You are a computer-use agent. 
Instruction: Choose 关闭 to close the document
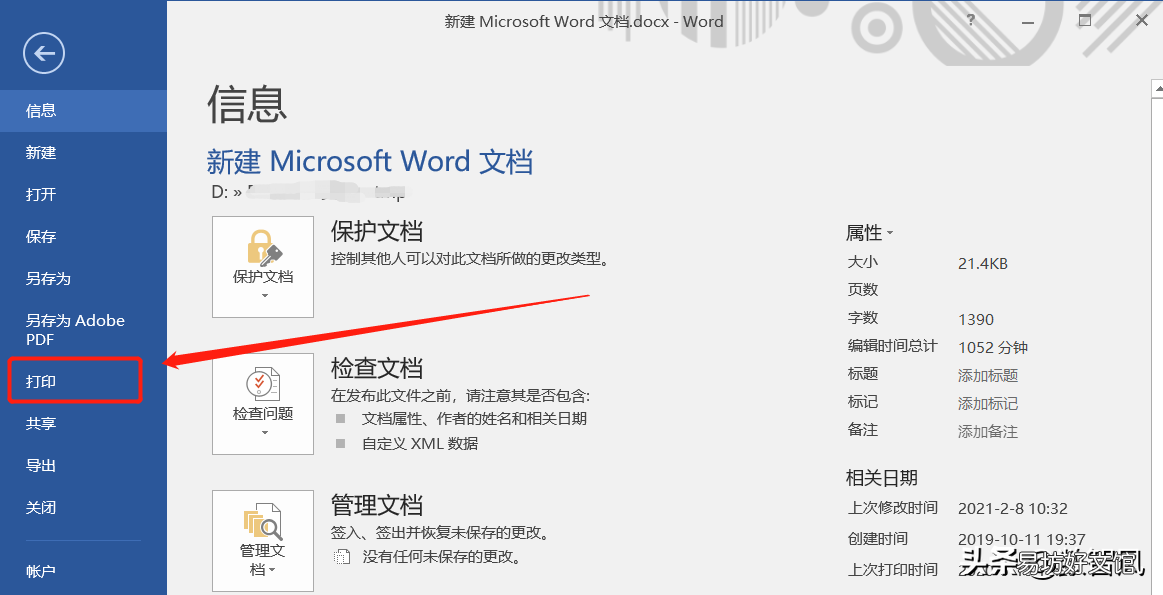pos(83,508)
